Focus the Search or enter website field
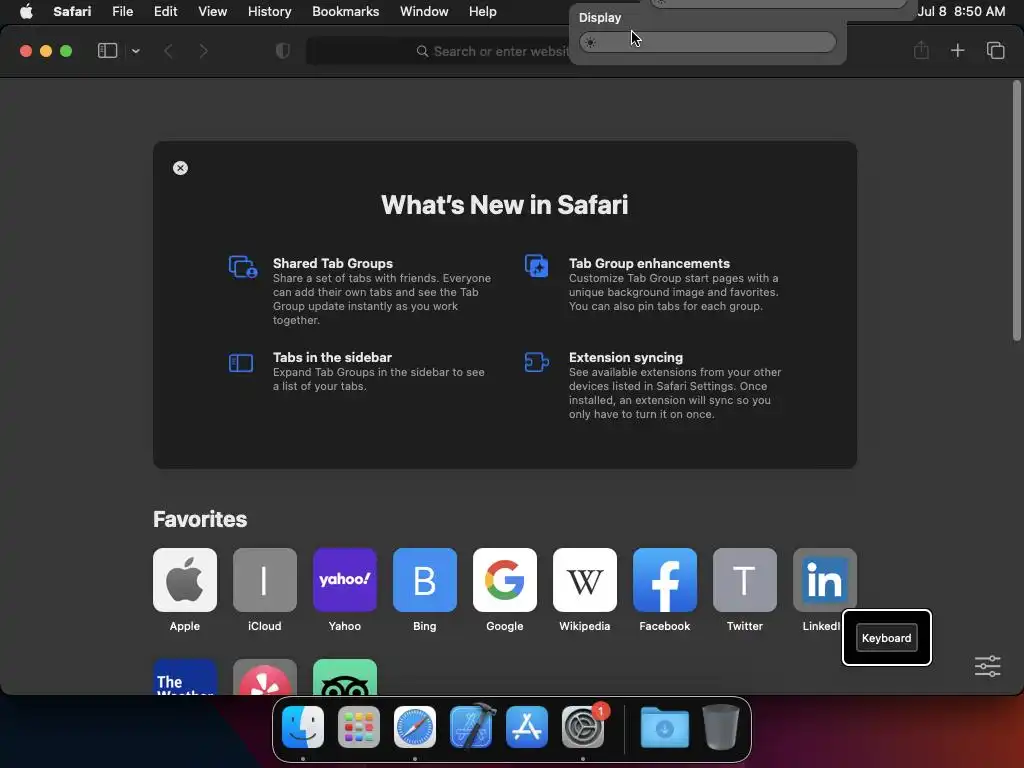Viewport: 1024px width, 768px height. 438,51
